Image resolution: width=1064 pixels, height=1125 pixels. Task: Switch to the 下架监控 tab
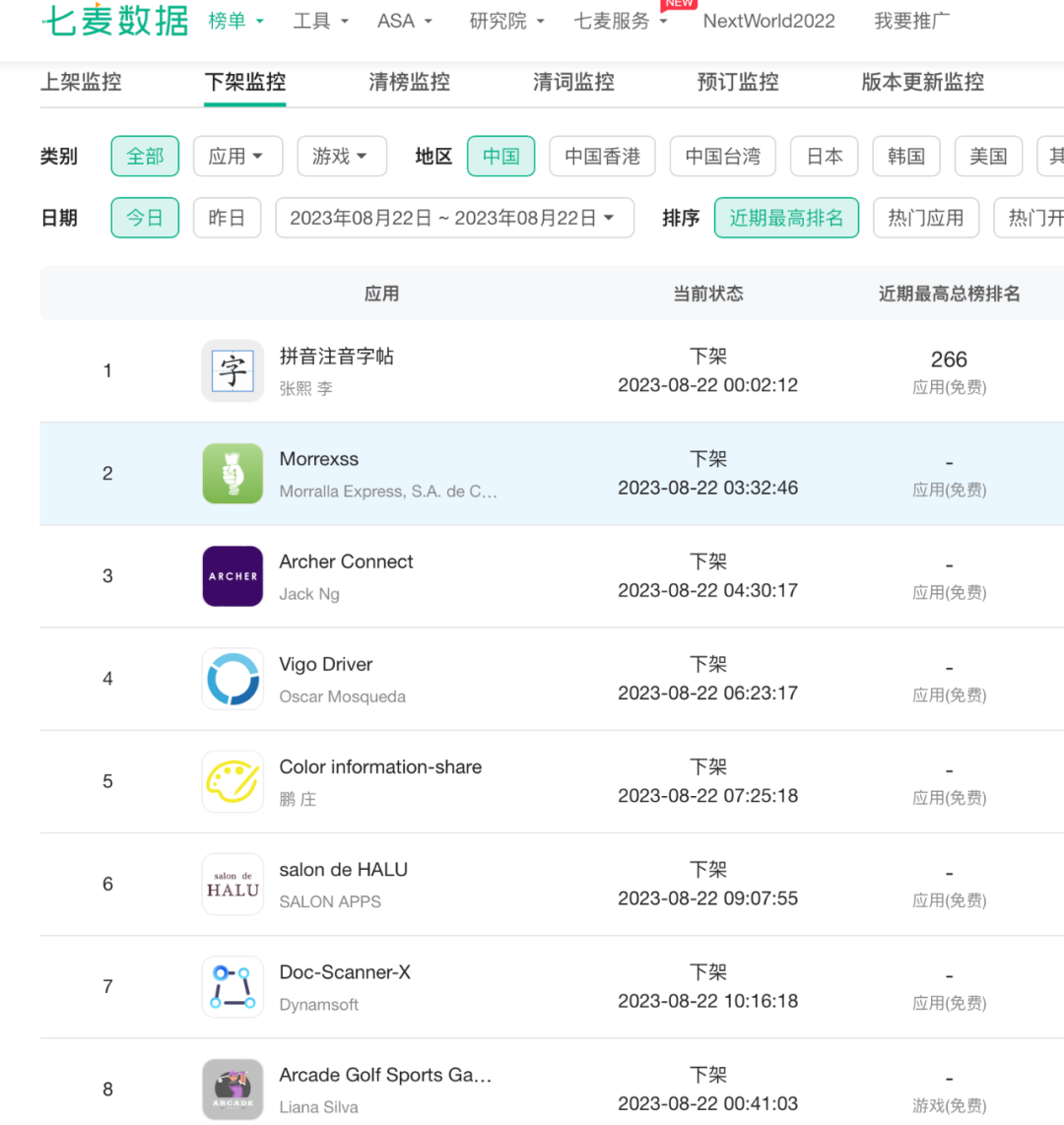click(245, 82)
